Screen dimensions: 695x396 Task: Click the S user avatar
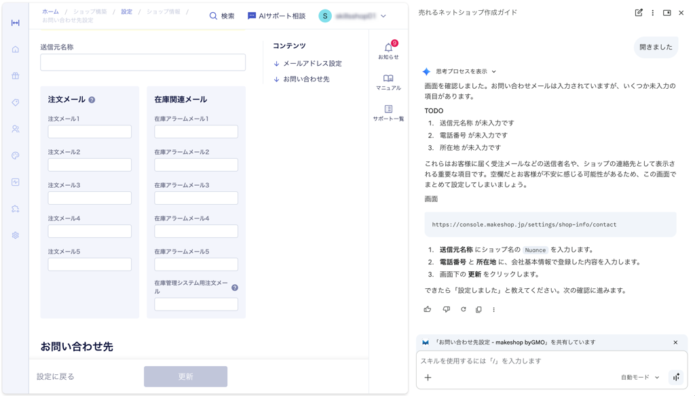(x=325, y=16)
